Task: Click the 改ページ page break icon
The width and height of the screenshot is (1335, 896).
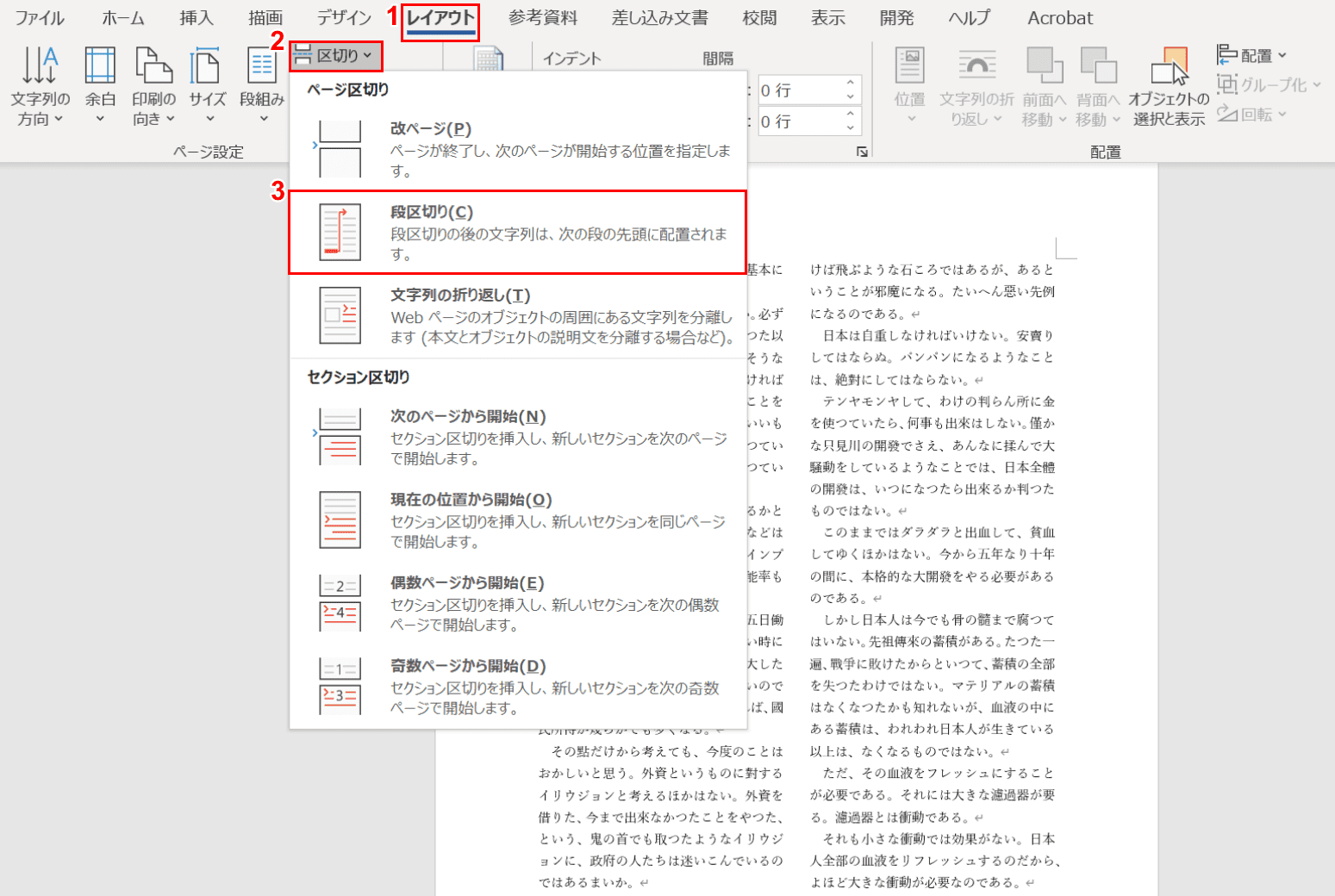Action: (340, 149)
